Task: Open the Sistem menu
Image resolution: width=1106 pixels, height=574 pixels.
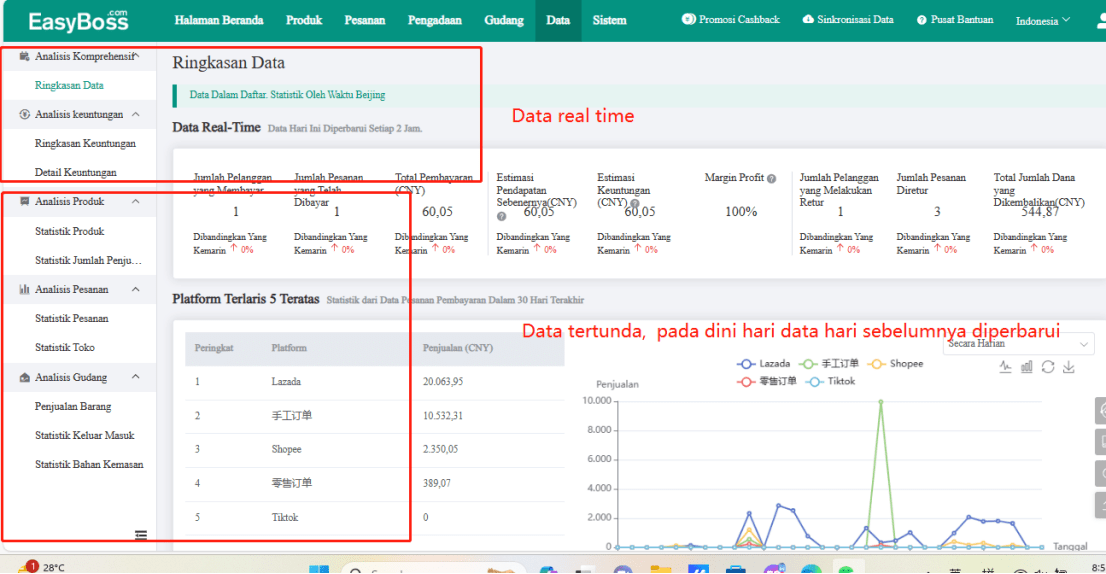Action: 609,20
